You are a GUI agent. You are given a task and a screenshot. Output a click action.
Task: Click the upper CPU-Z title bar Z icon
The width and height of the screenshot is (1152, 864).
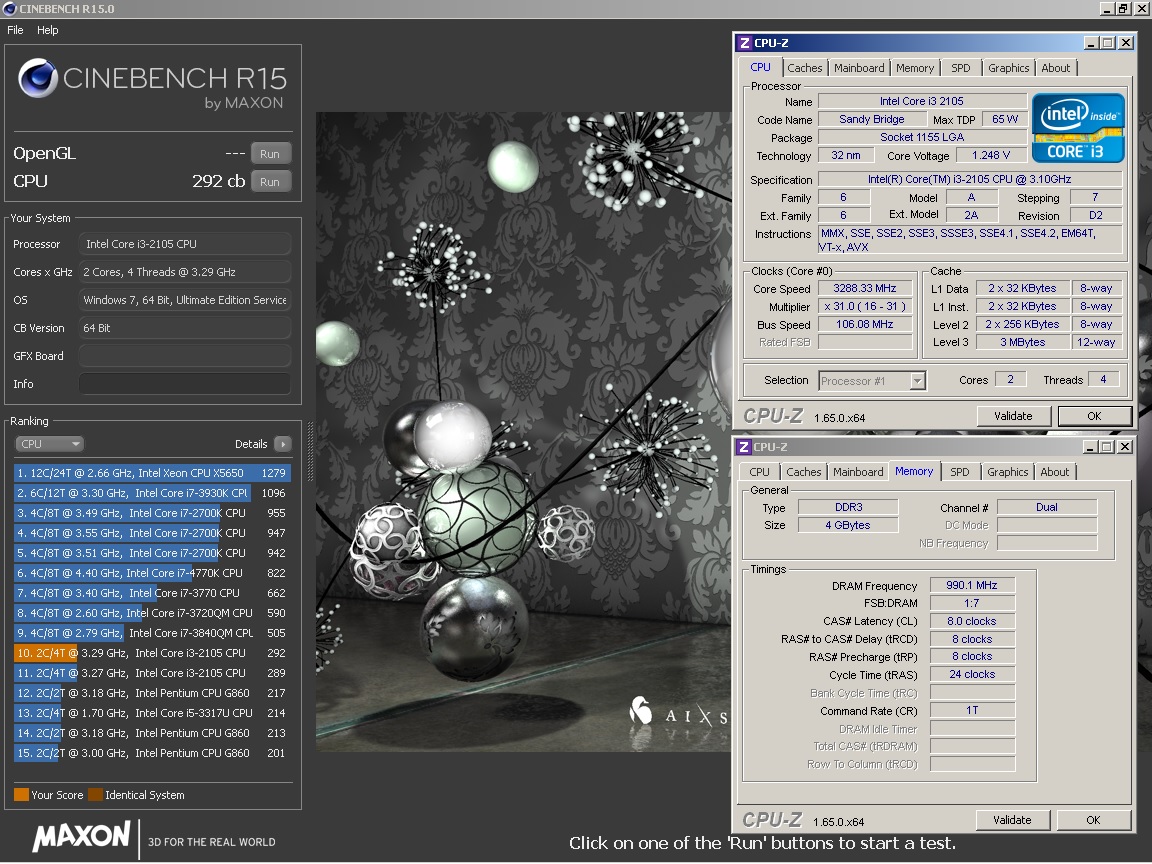(744, 43)
